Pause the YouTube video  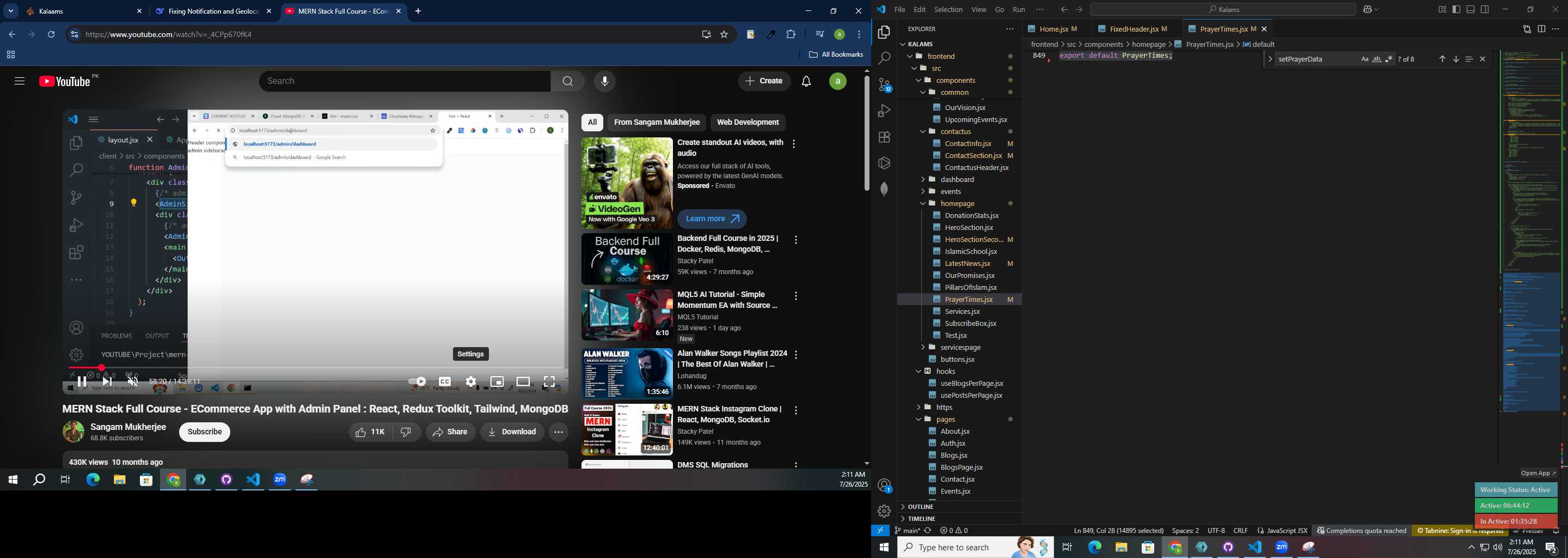click(x=82, y=382)
